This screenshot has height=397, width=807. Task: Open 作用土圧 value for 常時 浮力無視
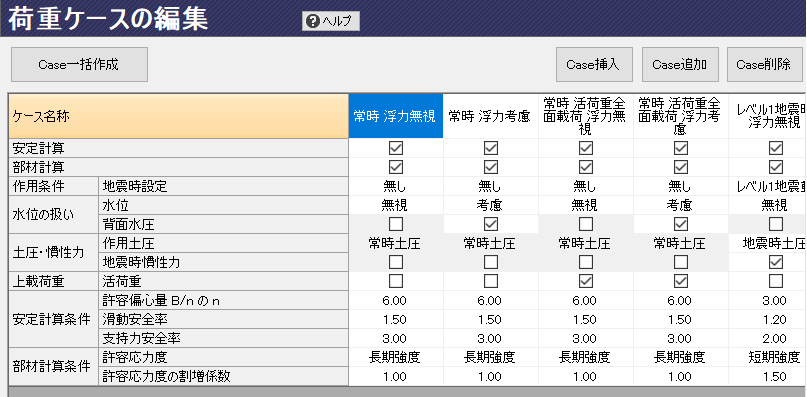[395, 243]
